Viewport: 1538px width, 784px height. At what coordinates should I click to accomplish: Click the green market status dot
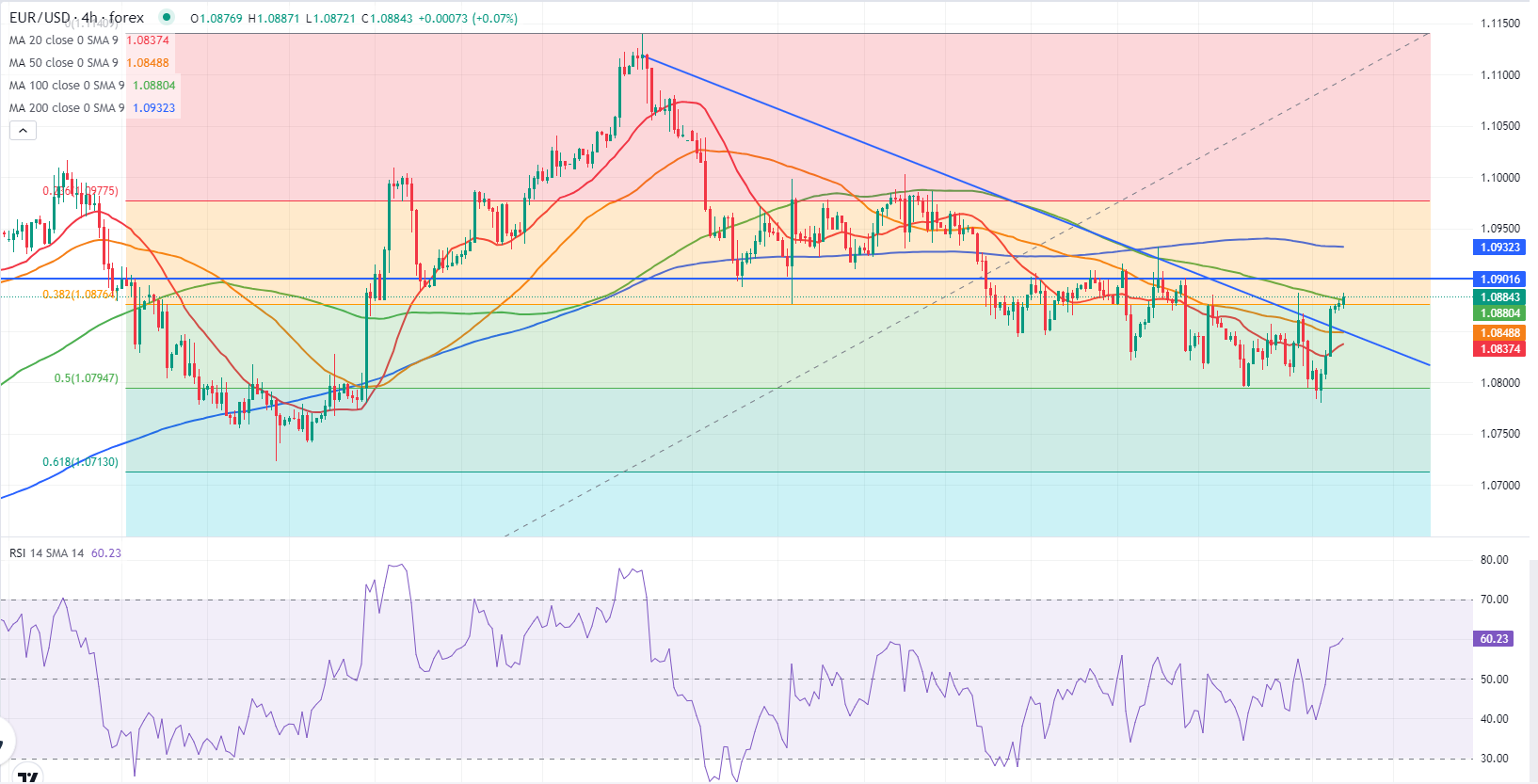[x=167, y=17]
